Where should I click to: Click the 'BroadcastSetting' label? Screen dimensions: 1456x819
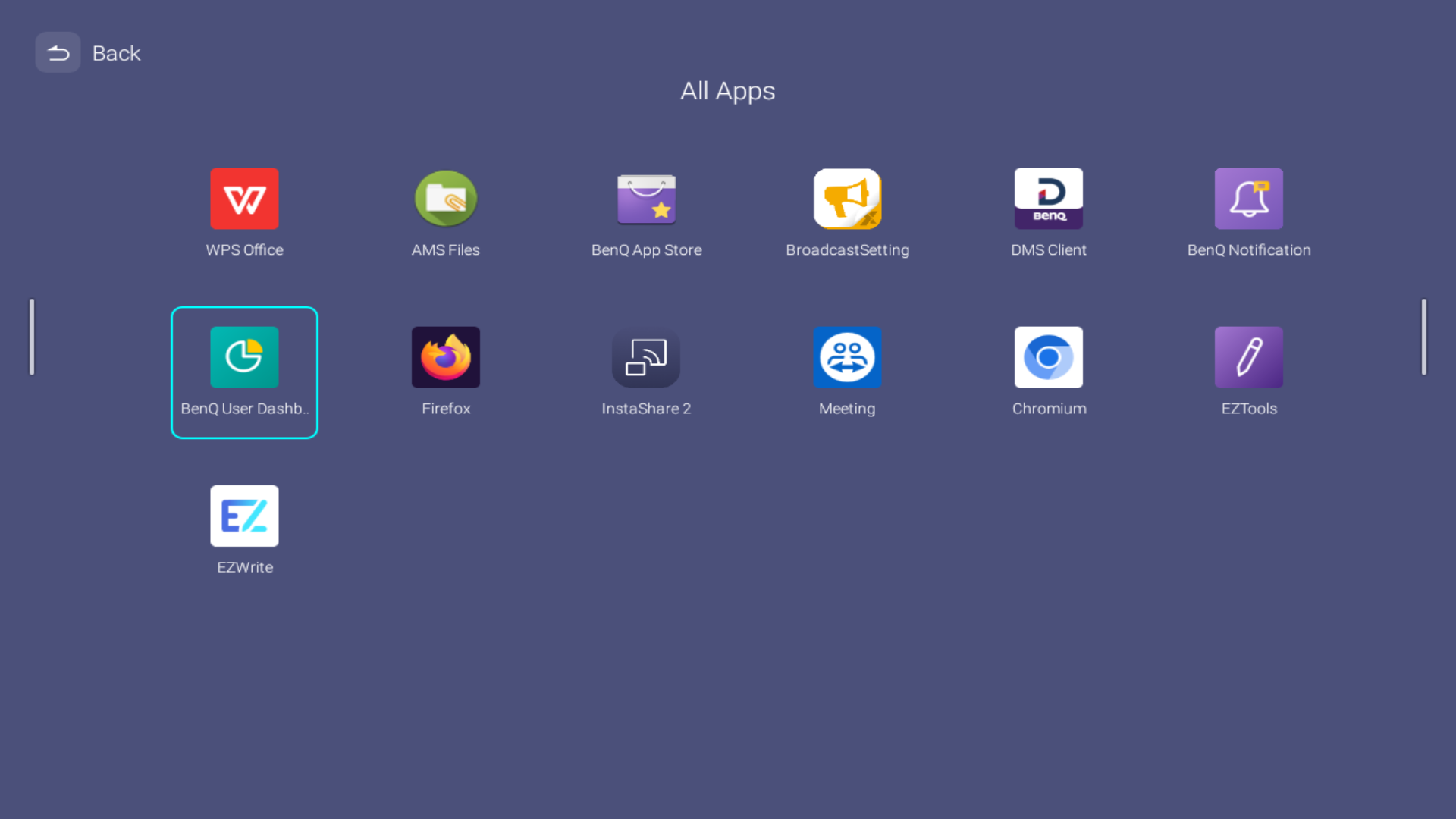pos(847,250)
